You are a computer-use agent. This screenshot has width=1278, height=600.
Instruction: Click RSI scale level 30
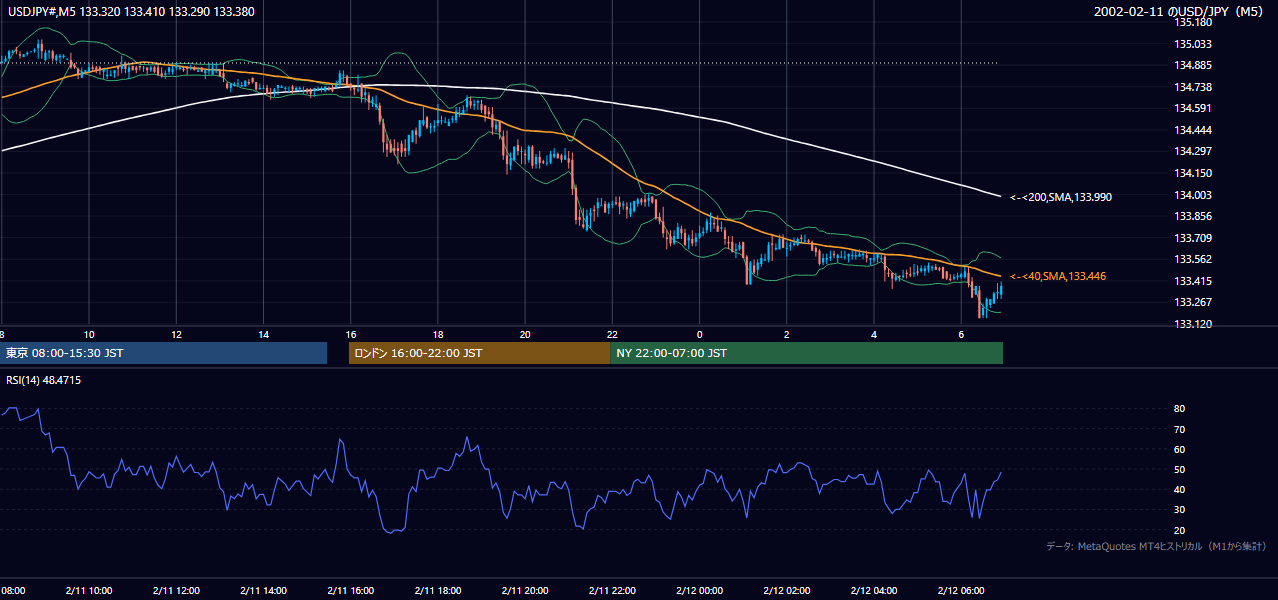click(x=1180, y=510)
